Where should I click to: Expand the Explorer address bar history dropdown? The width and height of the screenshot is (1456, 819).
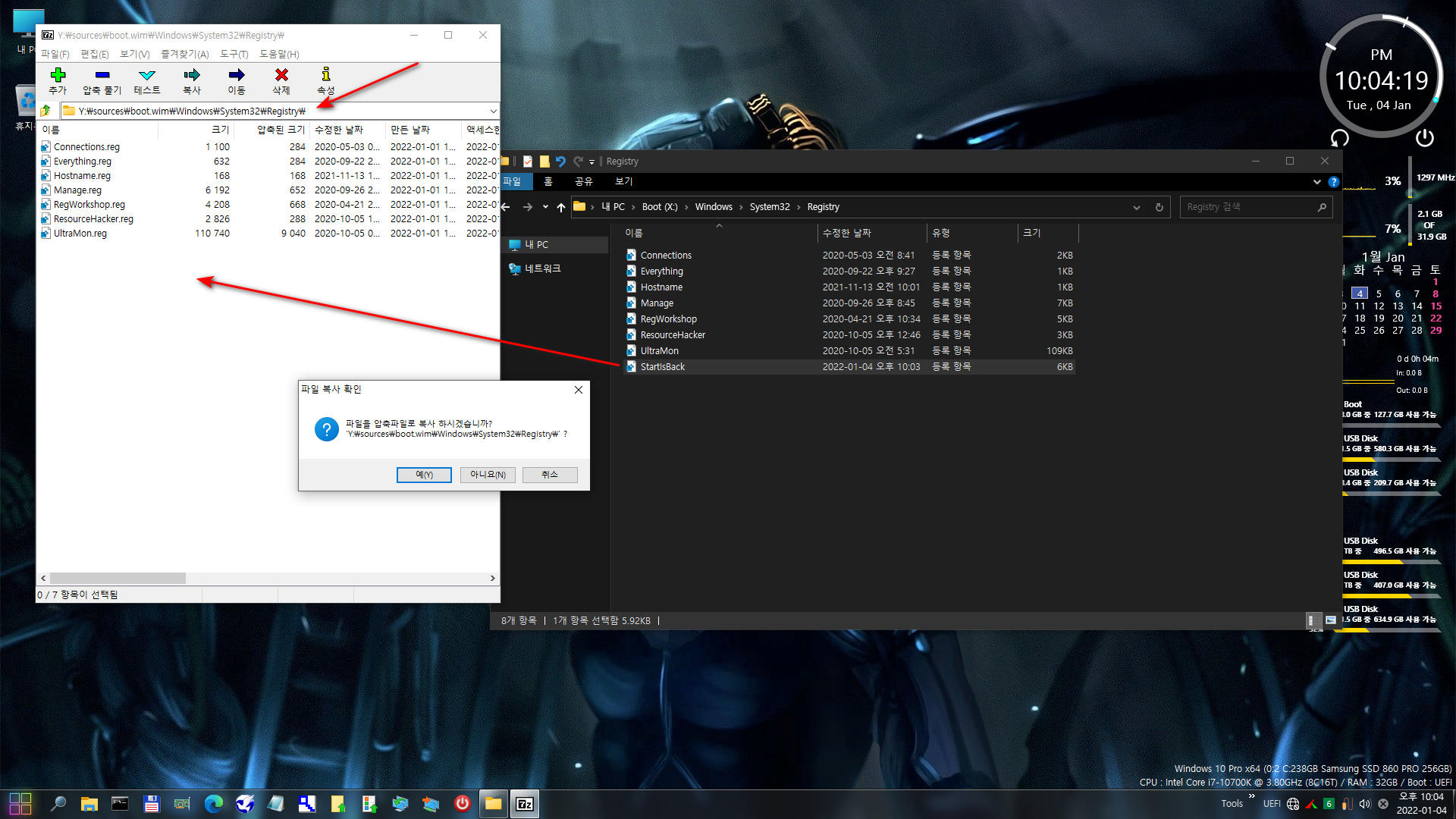tap(1136, 207)
